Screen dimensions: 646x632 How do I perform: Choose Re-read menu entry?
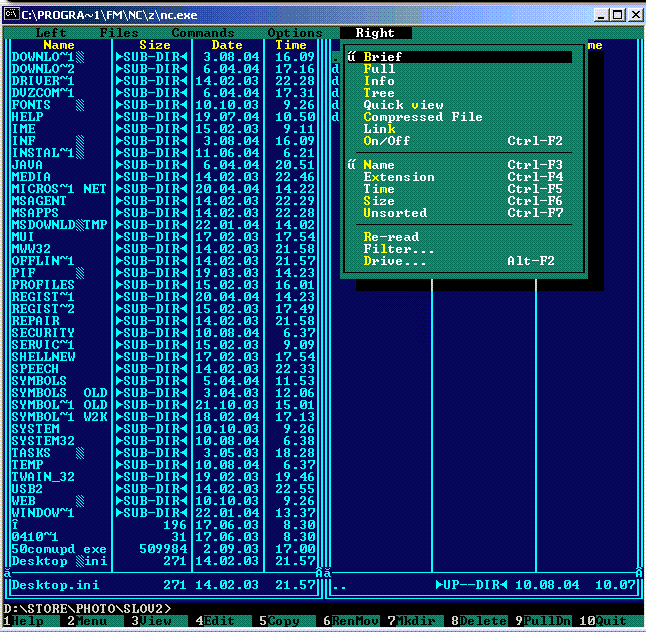click(459, 237)
